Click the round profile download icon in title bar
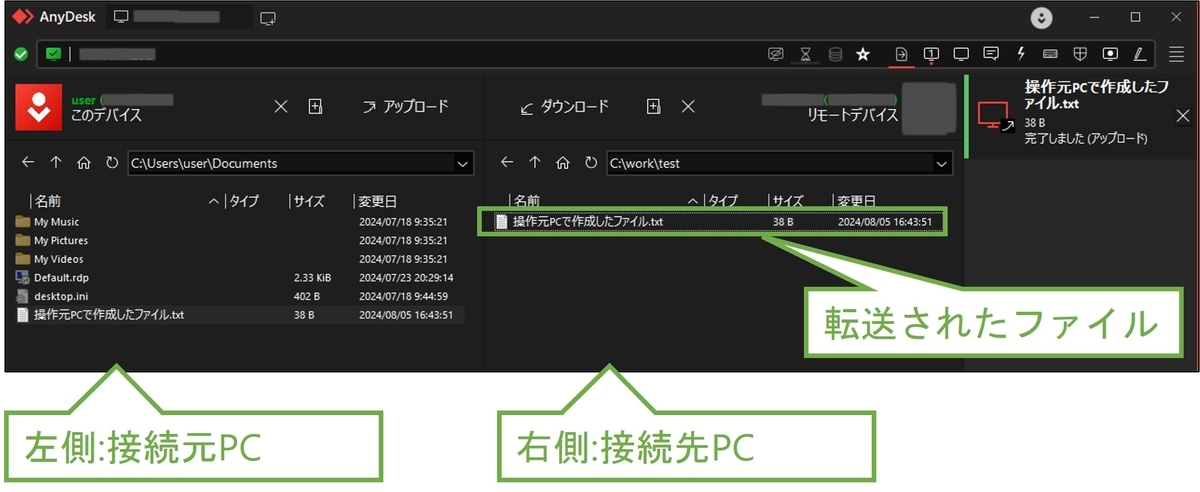The image size is (1200, 492). click(1043, 17)
